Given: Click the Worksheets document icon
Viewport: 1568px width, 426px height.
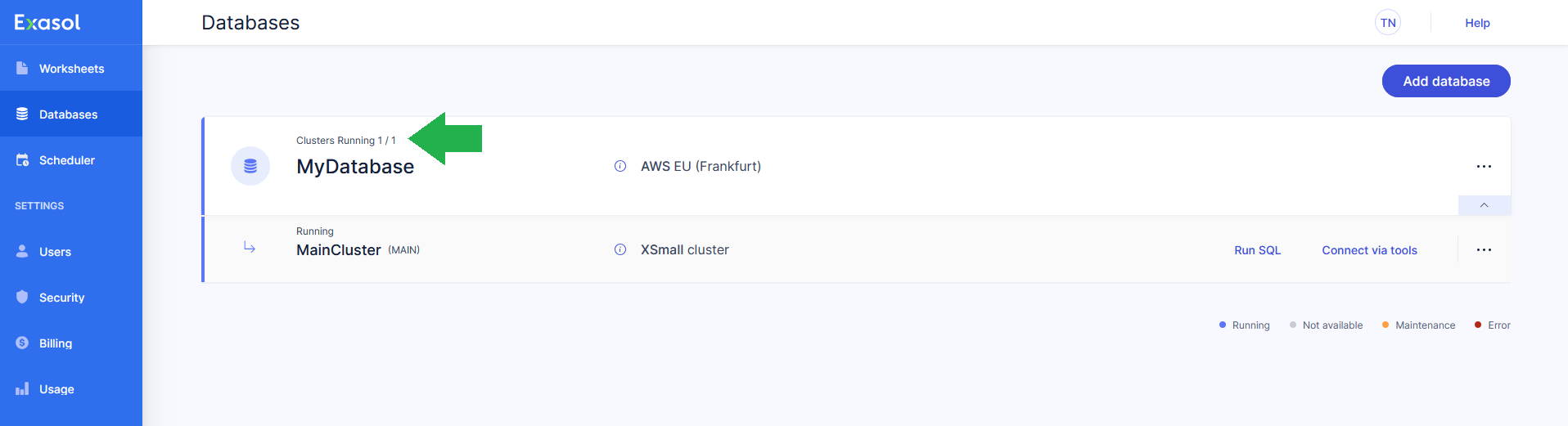Looking at the screenshot, I should pyautogui.click(x=22, y=69).
